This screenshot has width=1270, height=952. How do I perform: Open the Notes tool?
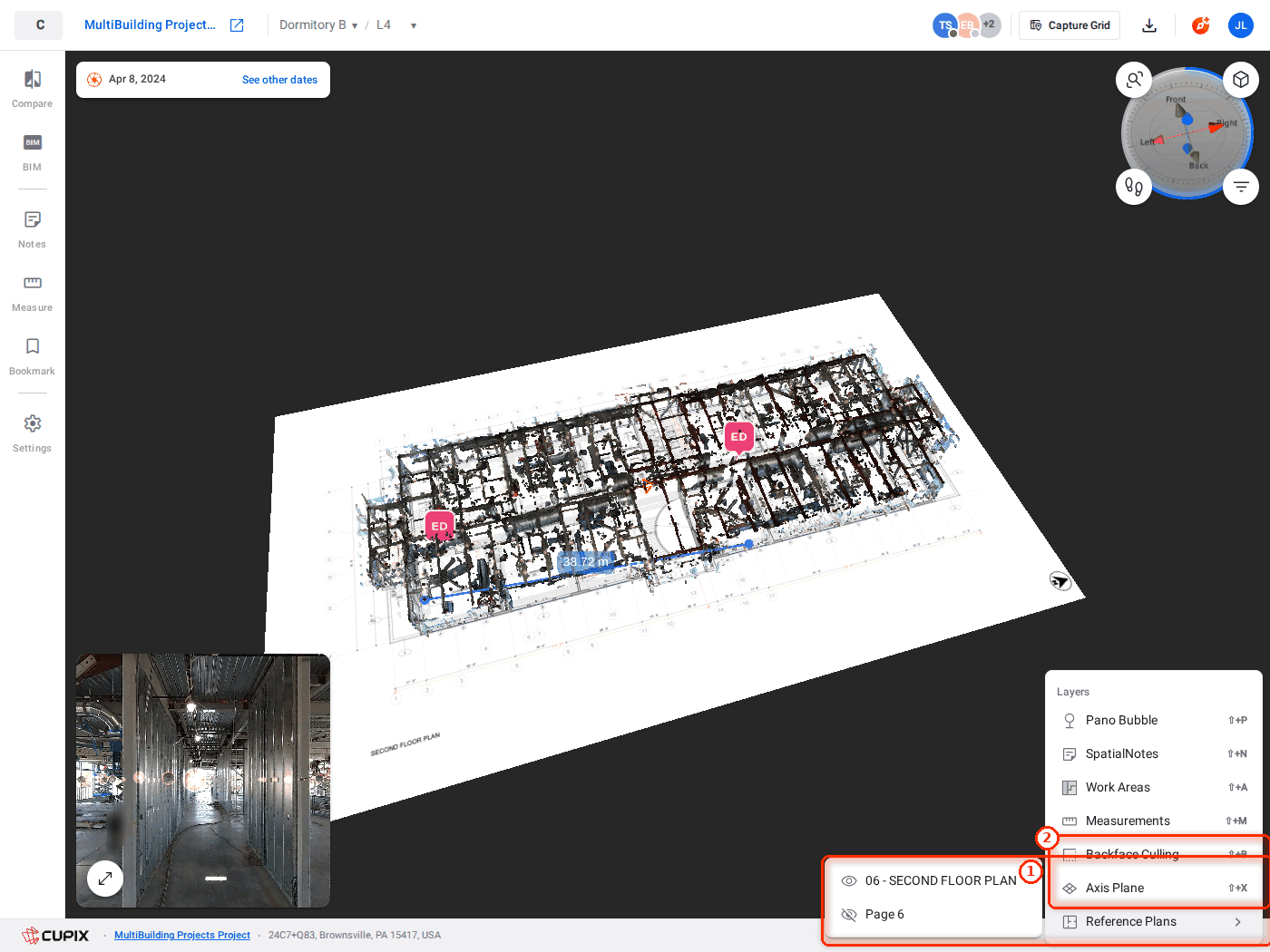pyautogui.click(x=33, y=229)
